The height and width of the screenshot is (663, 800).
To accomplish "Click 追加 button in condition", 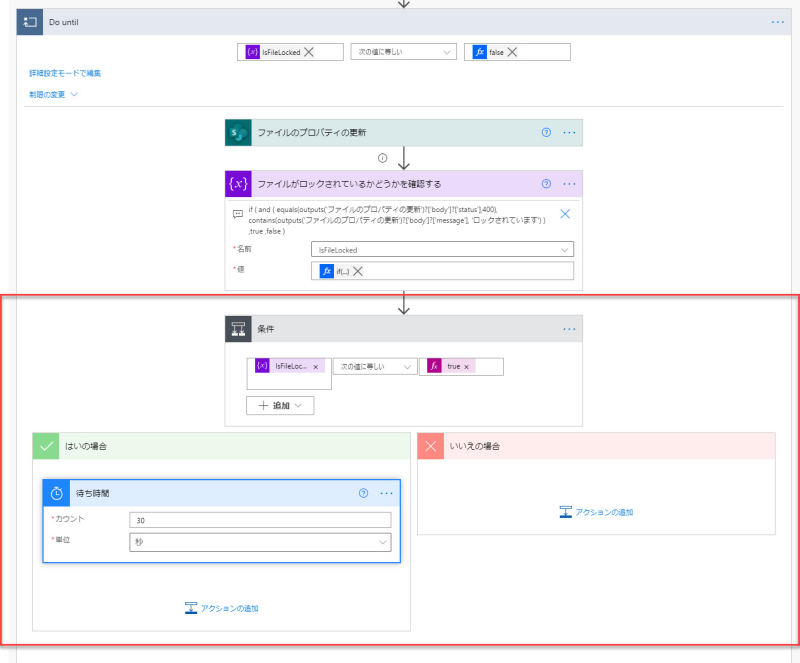I will [x=280, y=406].
